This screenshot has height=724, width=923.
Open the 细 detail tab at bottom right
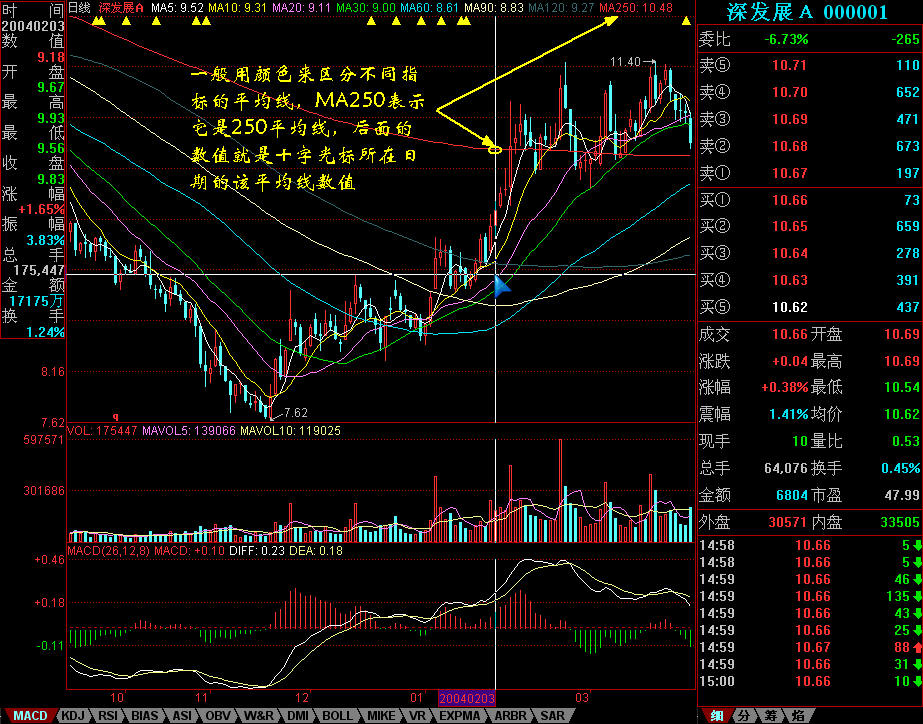[x=717, y=716]
